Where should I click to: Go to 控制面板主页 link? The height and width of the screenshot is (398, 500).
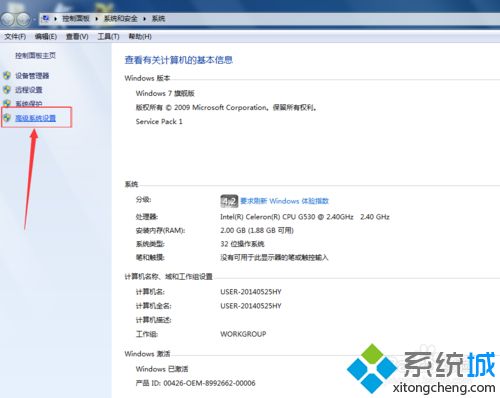pyautogui.click(x=35, y=55)
